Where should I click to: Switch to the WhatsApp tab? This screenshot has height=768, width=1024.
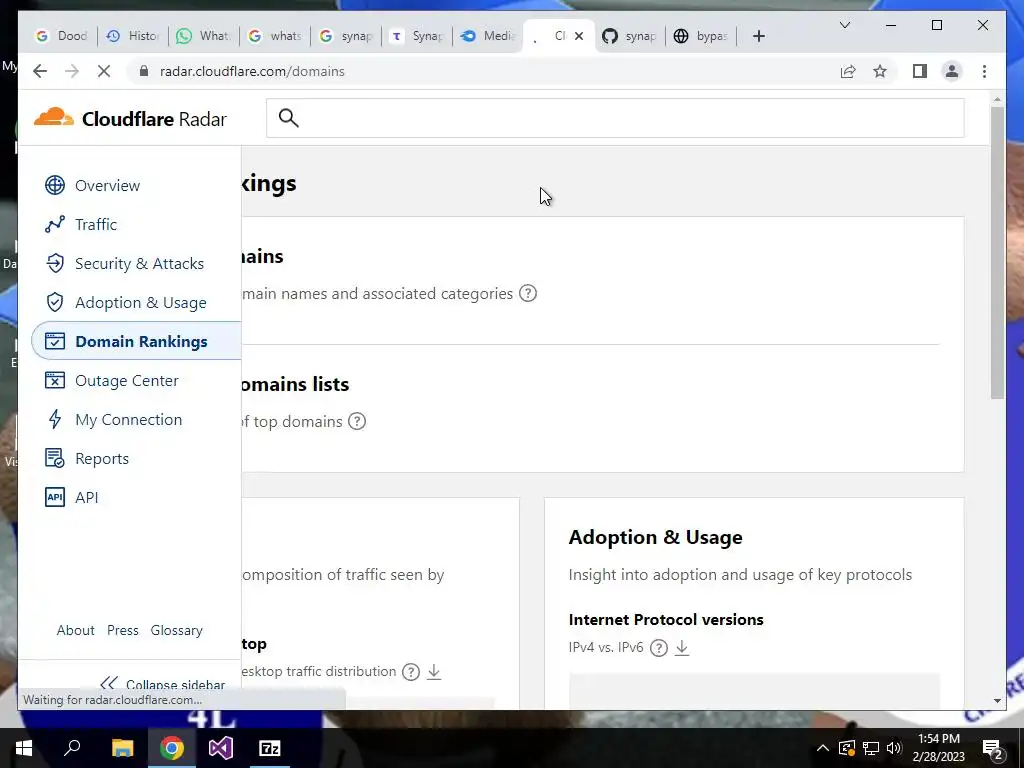pyautogui.click(x=204, y=36)
